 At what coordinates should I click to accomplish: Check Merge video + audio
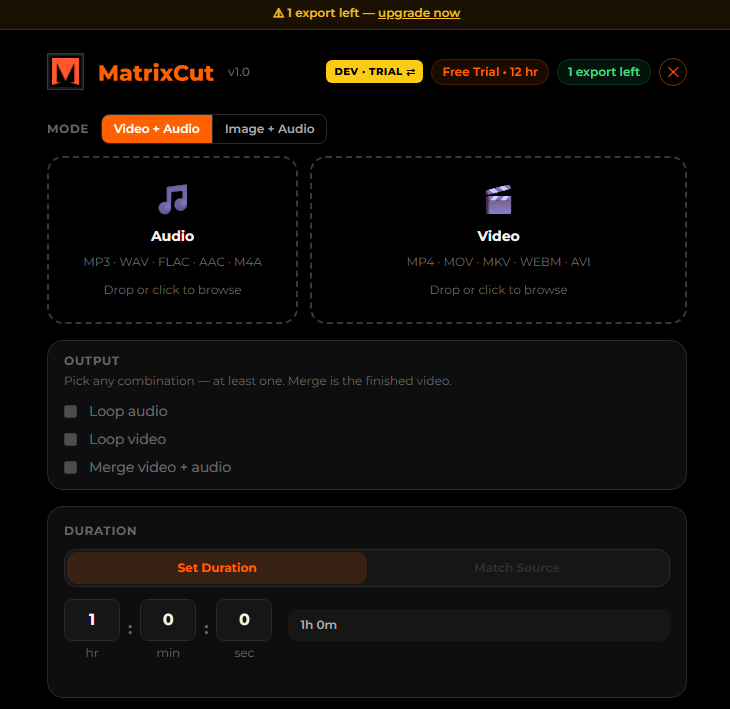click(71, 467)
